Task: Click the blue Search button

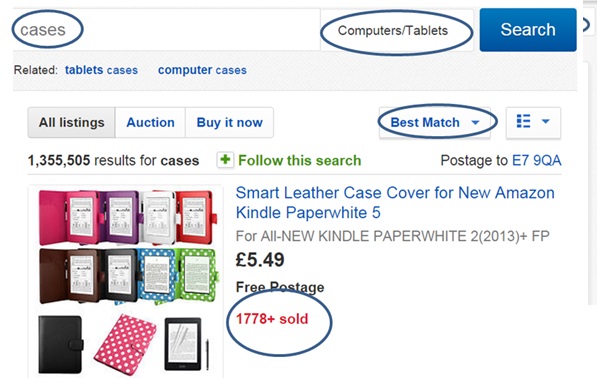Action: coord(528,30)
